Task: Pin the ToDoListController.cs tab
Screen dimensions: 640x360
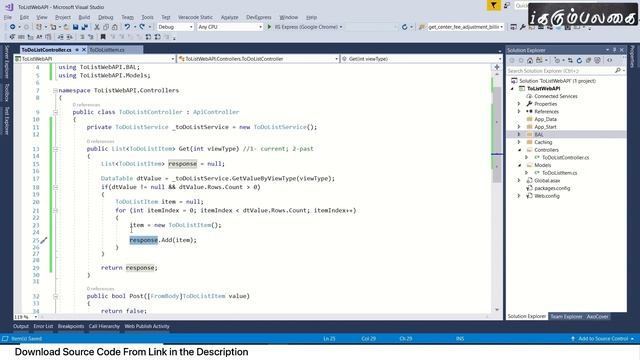Action: [77, 50]
